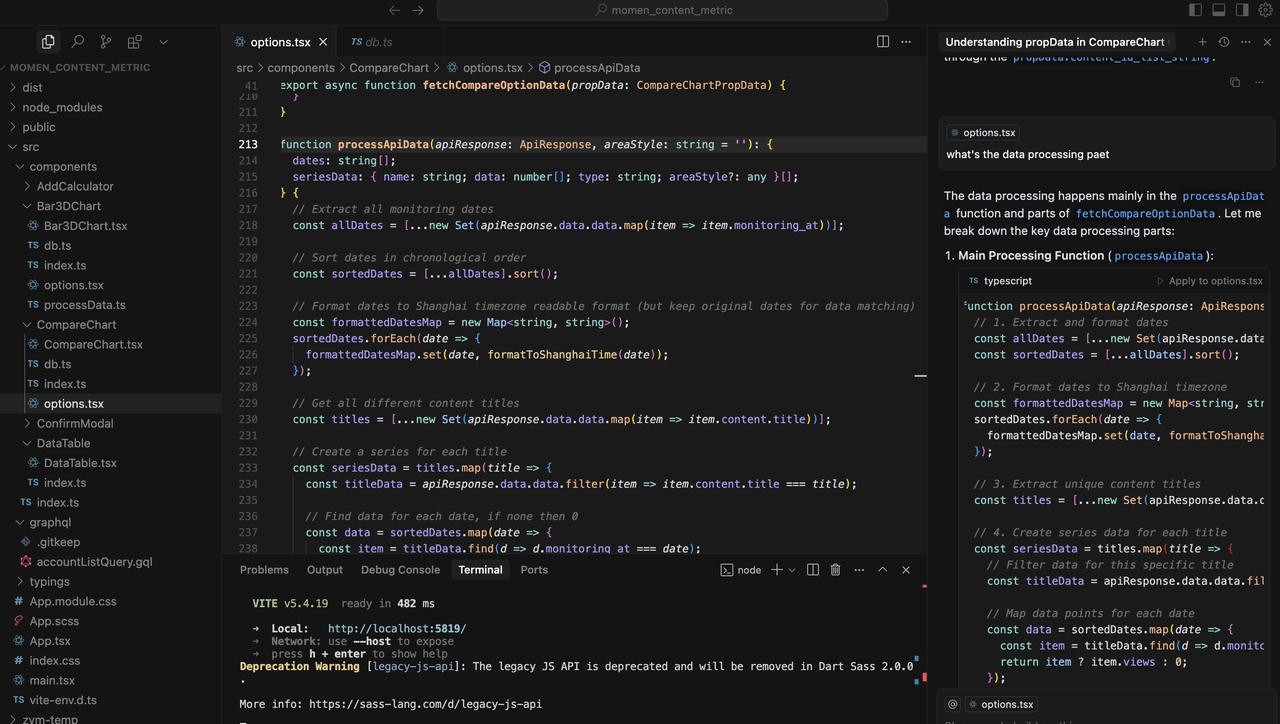
Task: Open CompareChart.tsx file
Action: [111, 344]
